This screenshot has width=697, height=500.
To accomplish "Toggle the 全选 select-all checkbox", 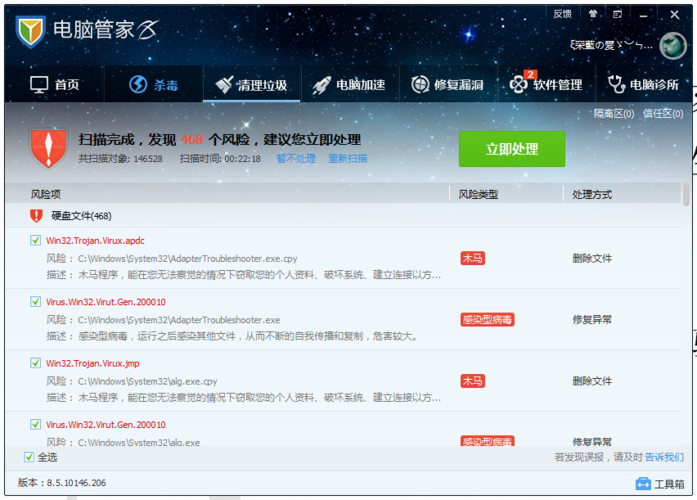I will 29,457.
